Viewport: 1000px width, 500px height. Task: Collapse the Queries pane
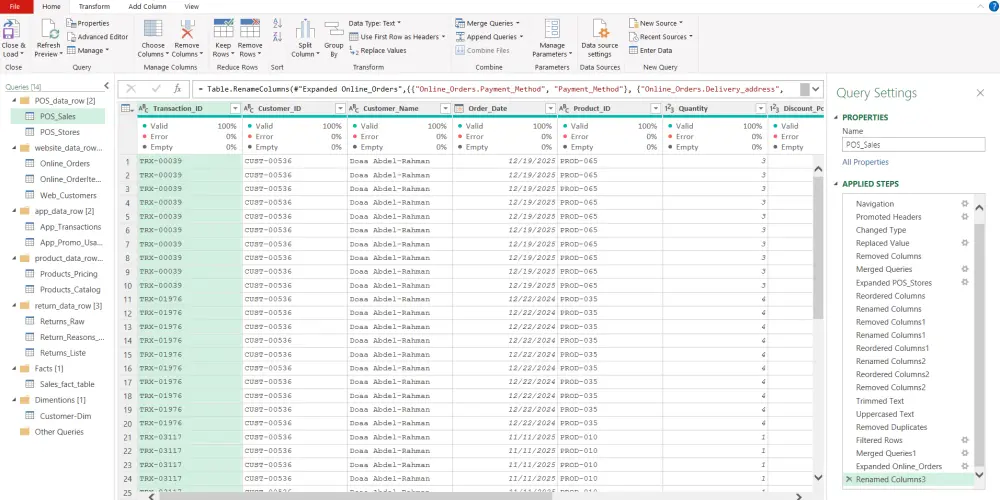tap(107, 86)
